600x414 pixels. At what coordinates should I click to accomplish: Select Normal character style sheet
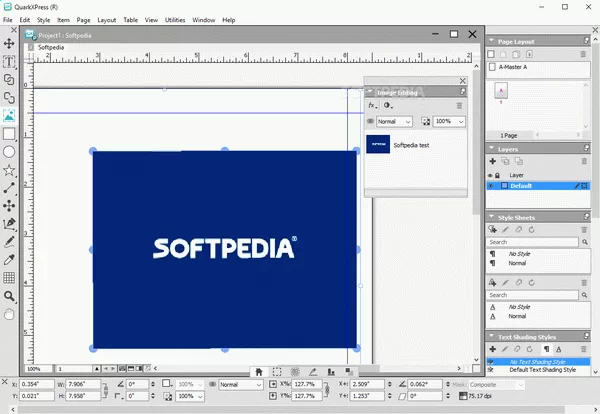pos(538,316)
